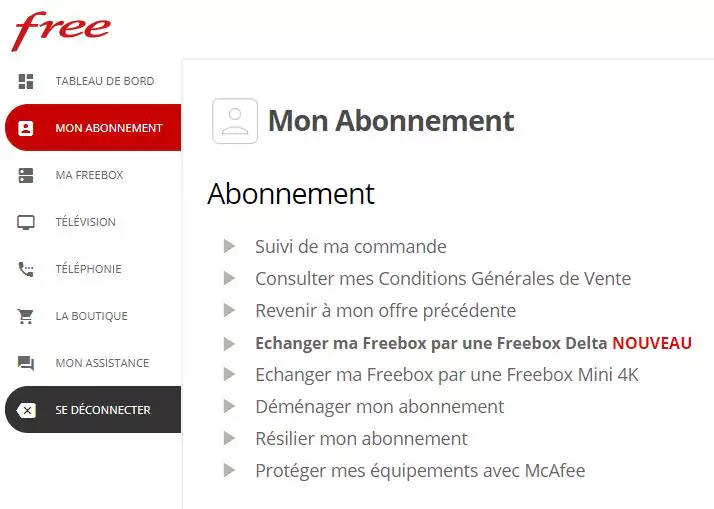
Task: Select Echanger ma Freebox par une Freebox Delta
Action: click(x=431, y=343)
